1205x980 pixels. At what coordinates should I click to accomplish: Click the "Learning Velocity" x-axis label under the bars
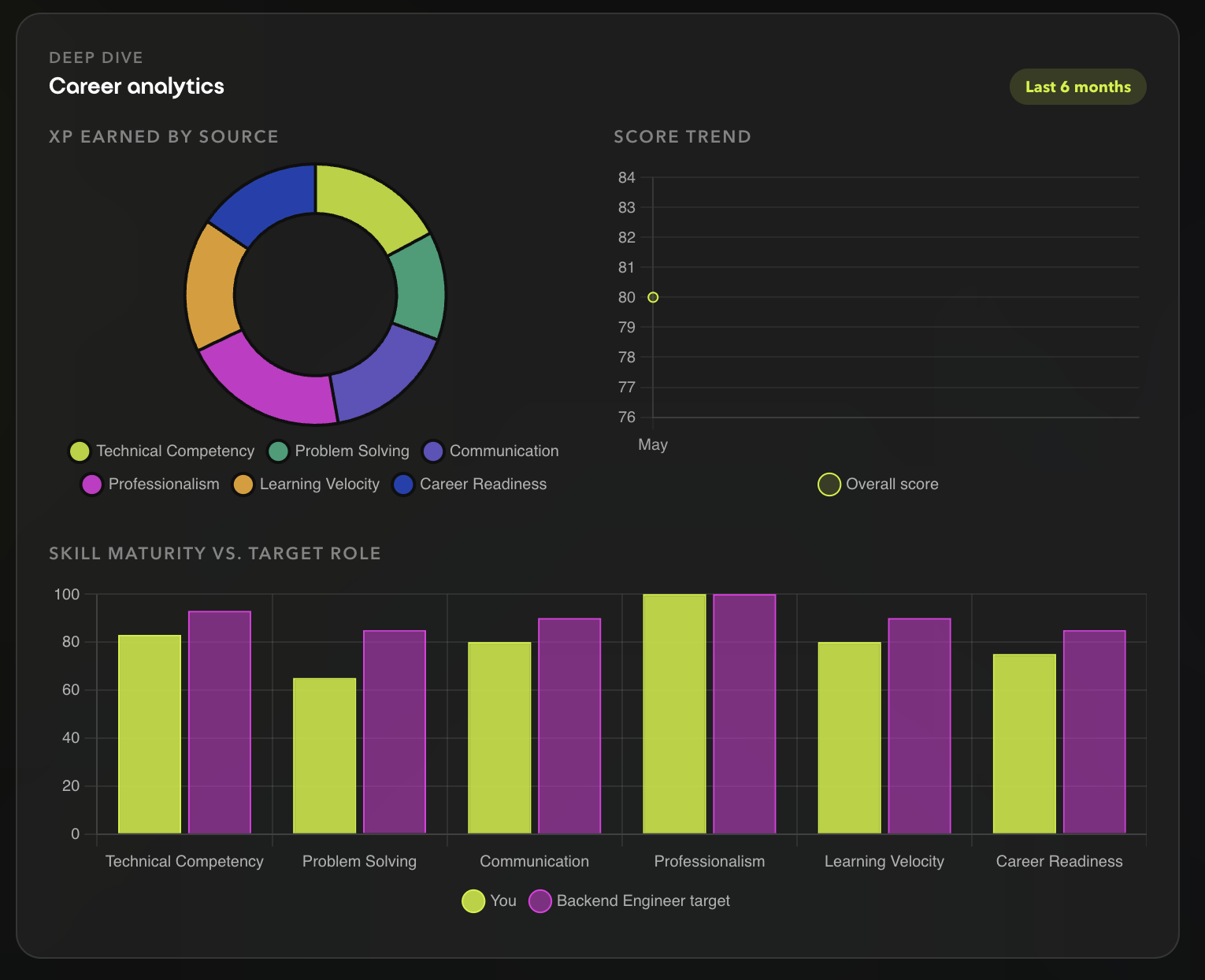coord(884,861)
